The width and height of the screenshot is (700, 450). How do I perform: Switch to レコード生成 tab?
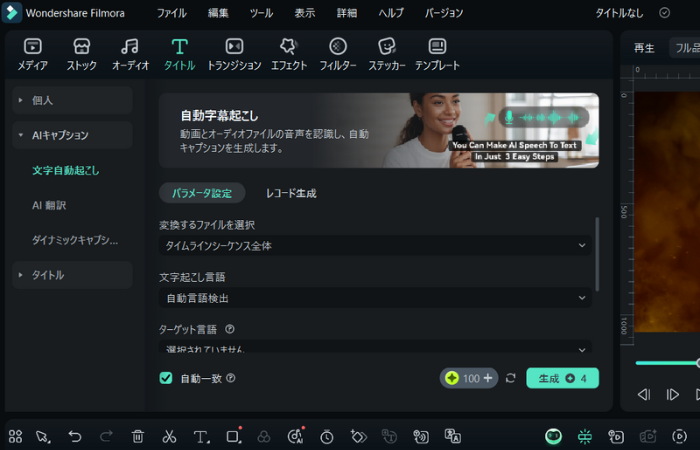pos(291,193)
